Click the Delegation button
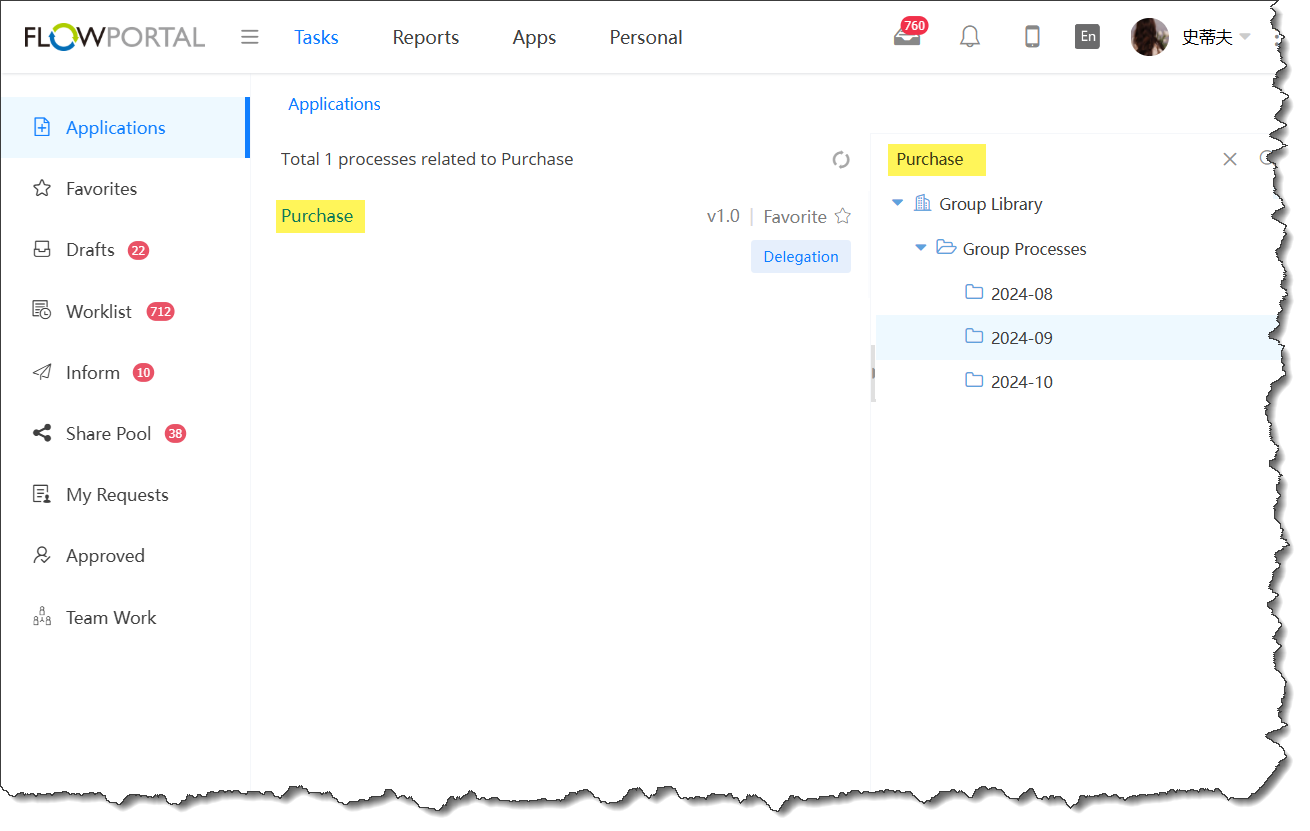 click(x=800, y=257)
